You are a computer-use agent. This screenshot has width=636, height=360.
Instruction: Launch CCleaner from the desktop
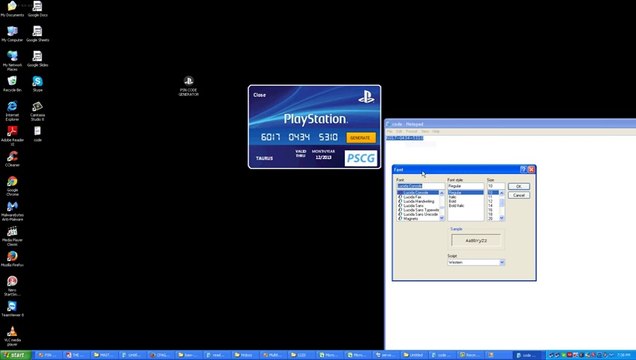[x=12, y=159]
